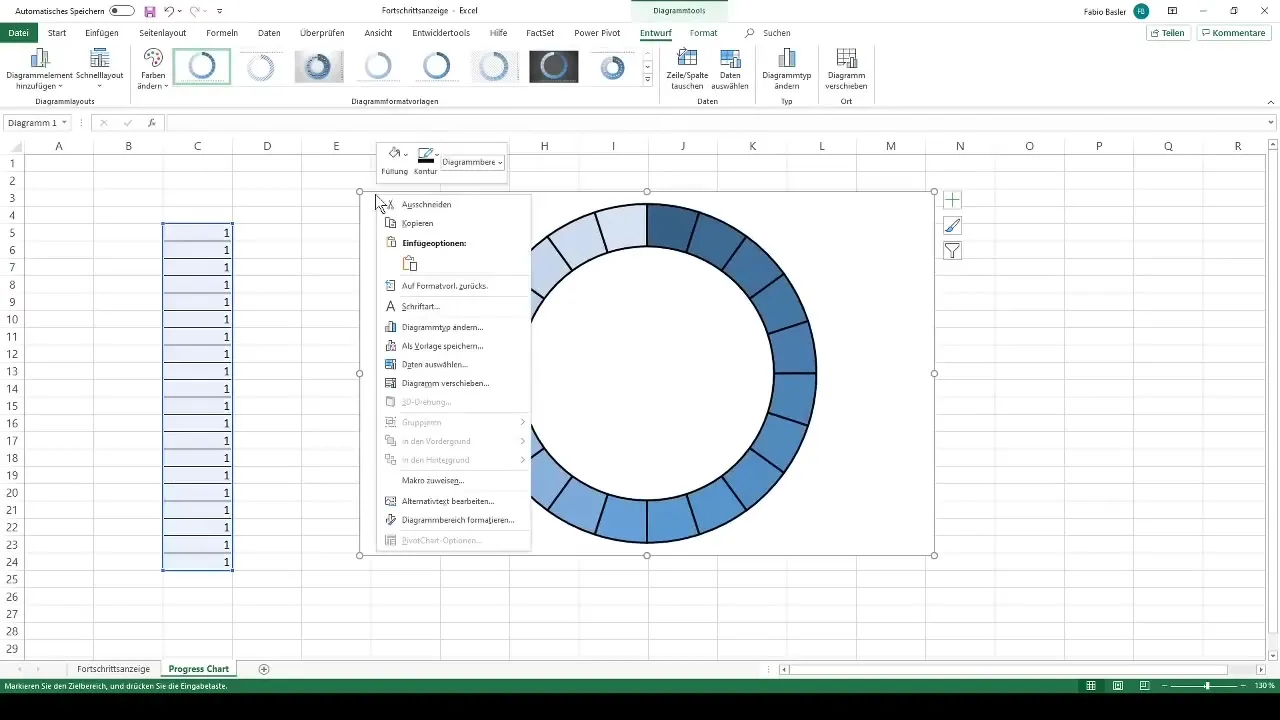Select the first chart style thumbnail
The width and height of the screenshot is (1280, 720).
click(x=201, y=67)
